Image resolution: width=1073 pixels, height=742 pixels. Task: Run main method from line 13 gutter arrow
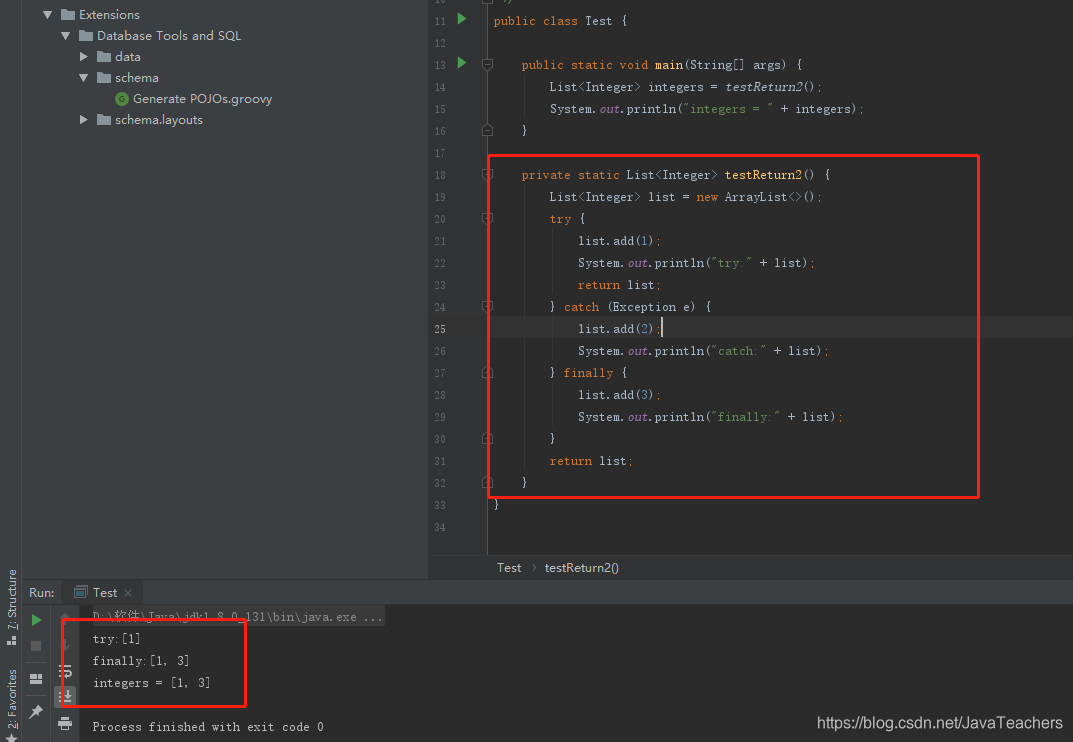[462, 63]
